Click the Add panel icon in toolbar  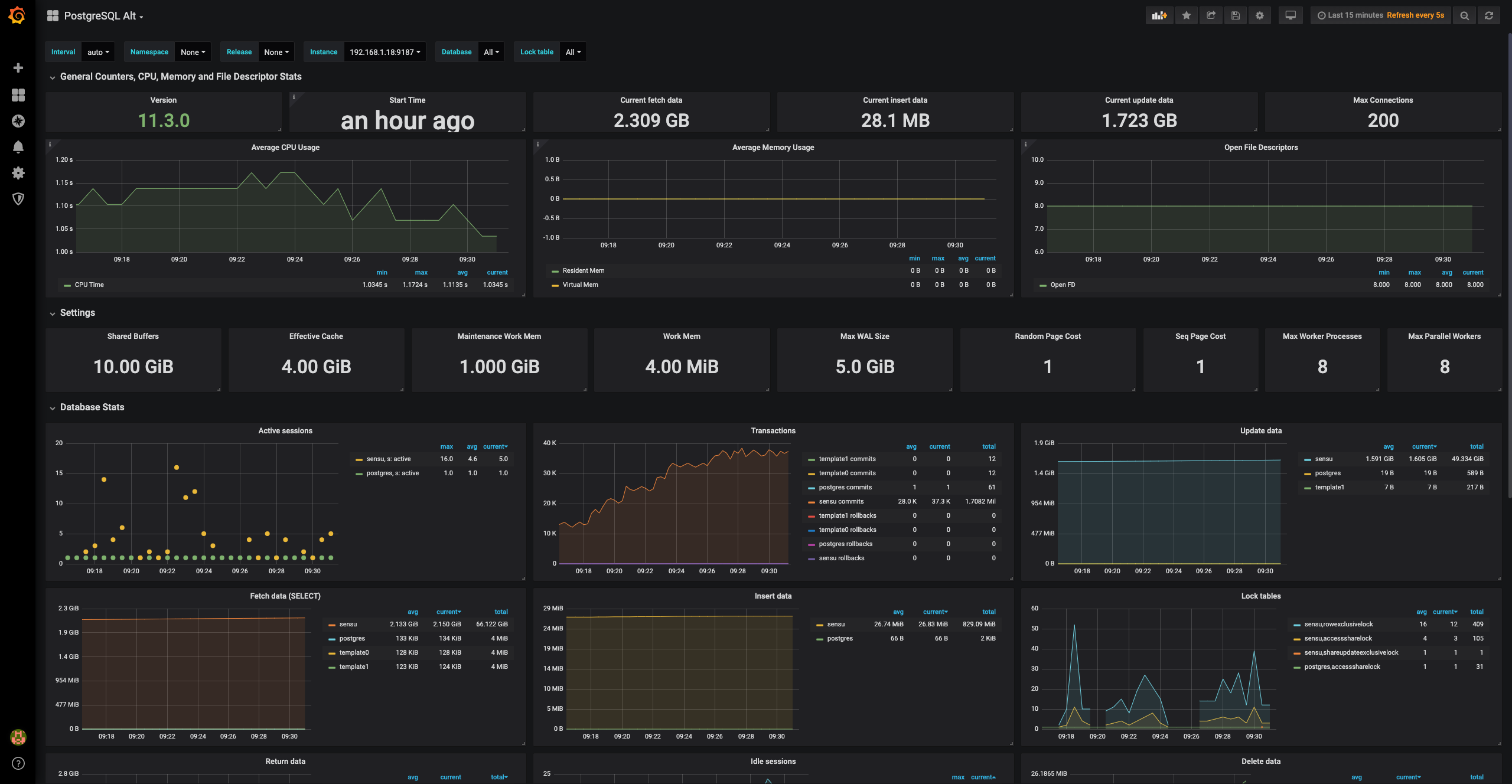(x=1159, y=15)
